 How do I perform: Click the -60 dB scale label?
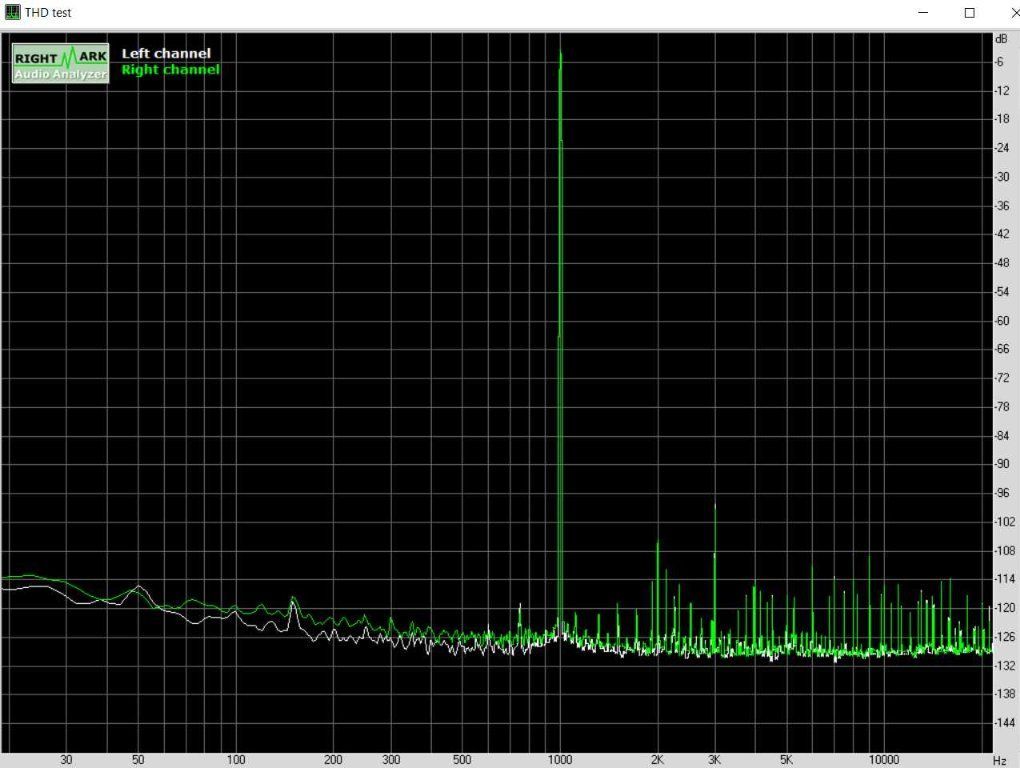click(x=1002, y=321)
